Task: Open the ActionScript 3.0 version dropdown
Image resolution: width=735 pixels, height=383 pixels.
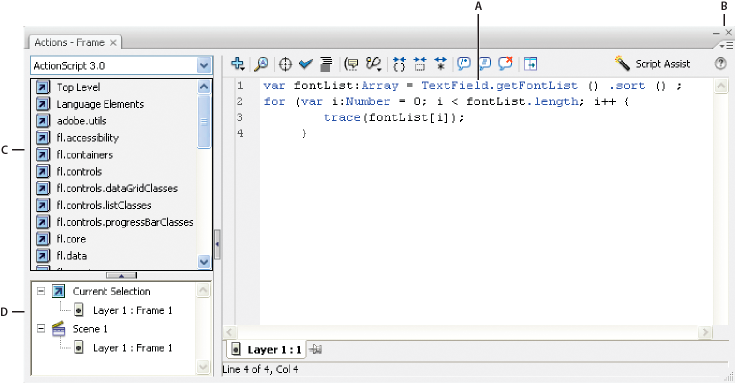Action: coord(122,66)
